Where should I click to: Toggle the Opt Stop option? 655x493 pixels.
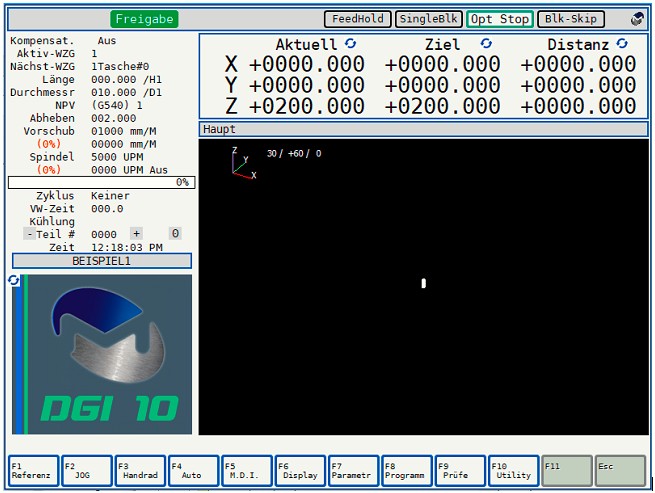coord(500,19)
